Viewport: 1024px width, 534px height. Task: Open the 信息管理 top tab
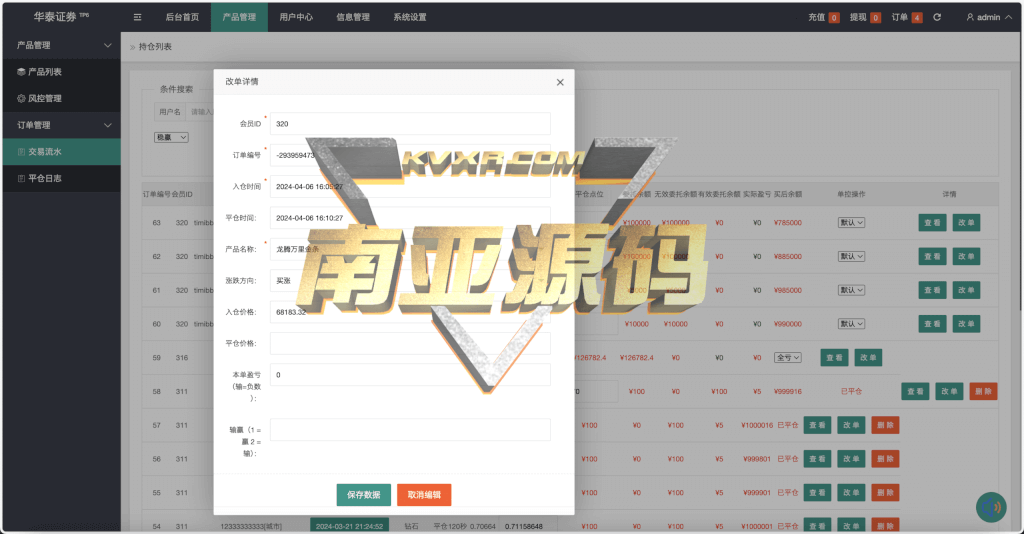coord(353,17)
